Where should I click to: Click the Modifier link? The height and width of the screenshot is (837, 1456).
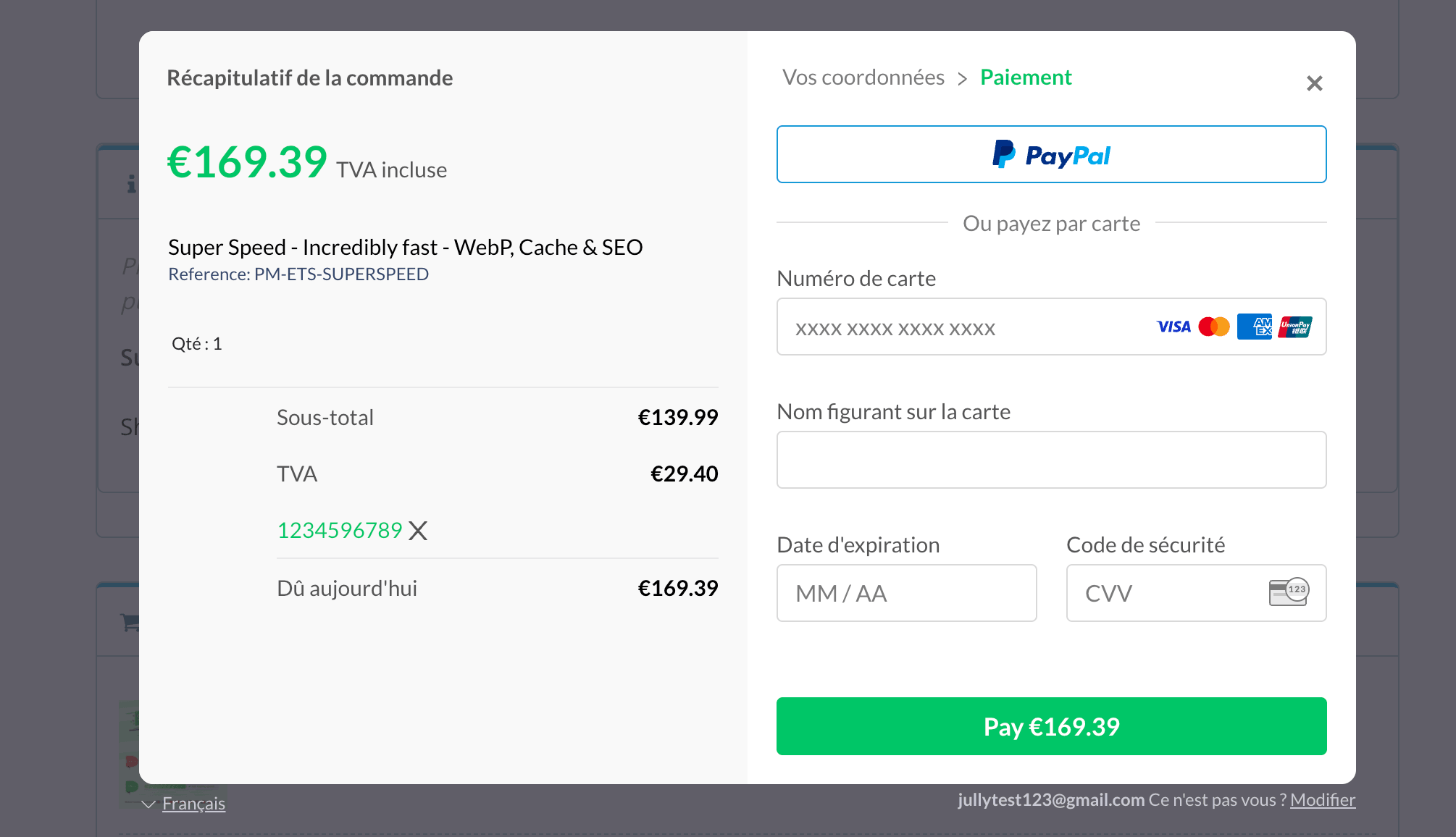[x=1322, y=800]
